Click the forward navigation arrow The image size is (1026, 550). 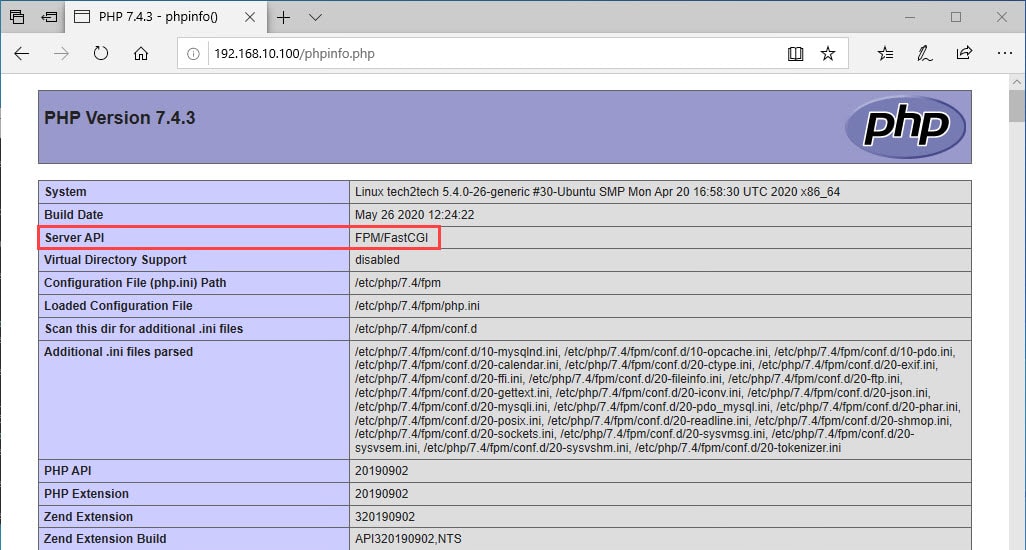(62, 54)
